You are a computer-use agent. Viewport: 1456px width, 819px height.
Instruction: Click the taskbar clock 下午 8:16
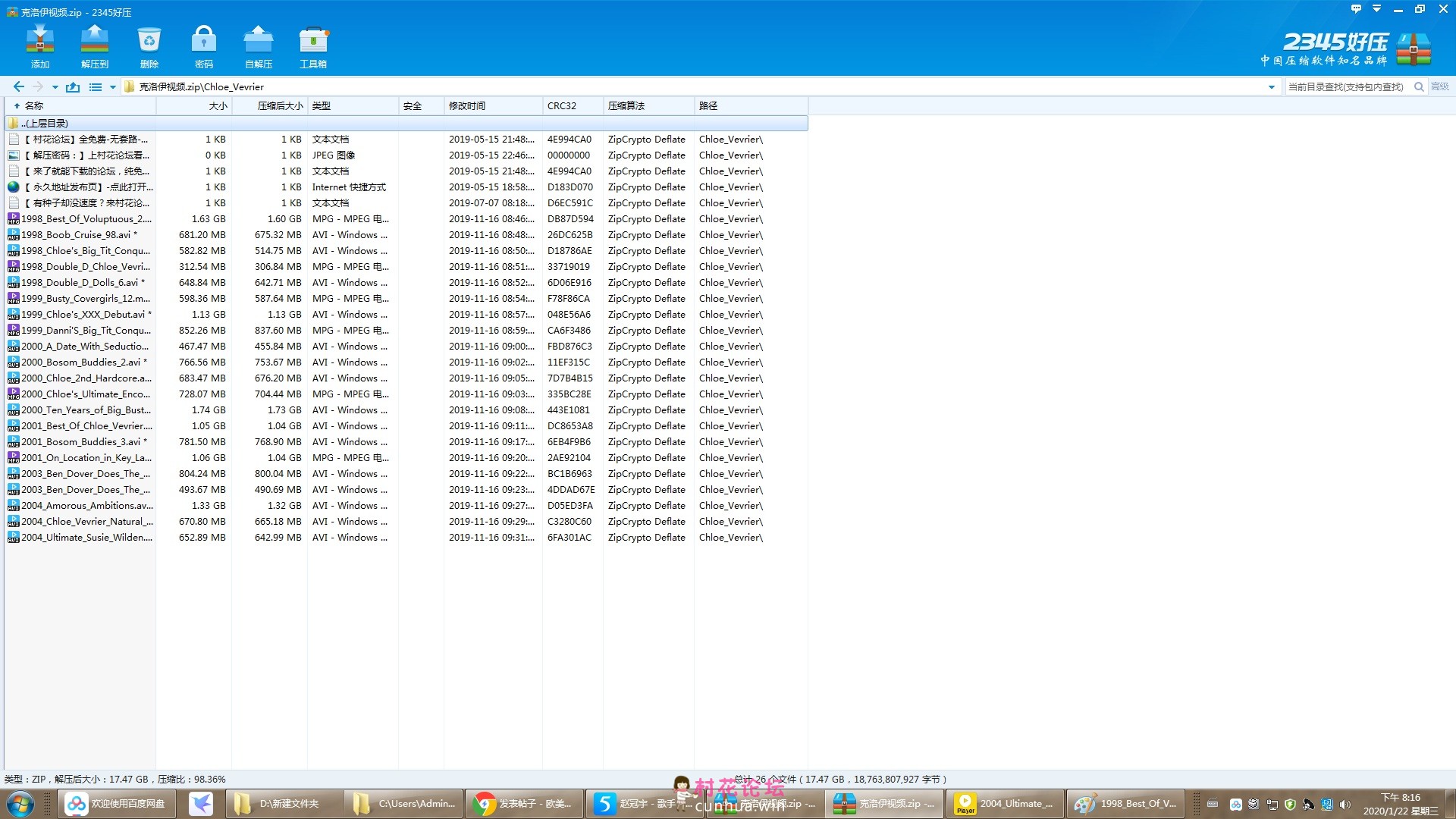click(1400, 804)
